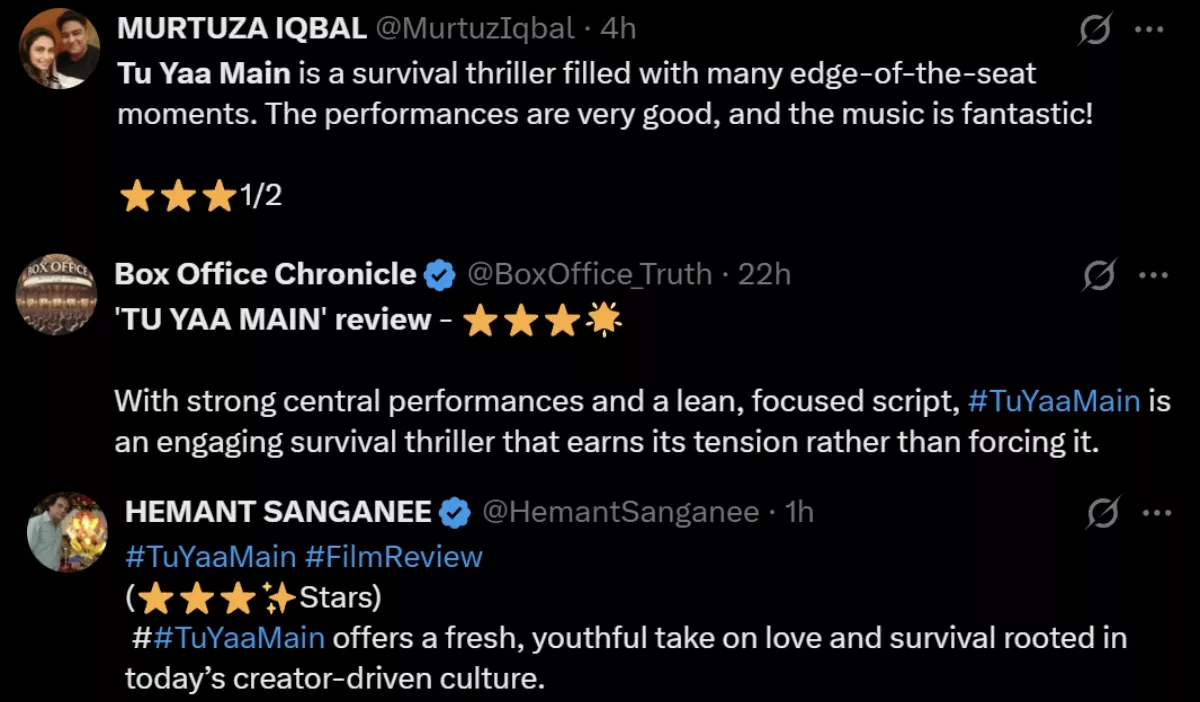Open more options on Box Office Chronicle post
The image size is (1200, 702).
(1153, 275)
